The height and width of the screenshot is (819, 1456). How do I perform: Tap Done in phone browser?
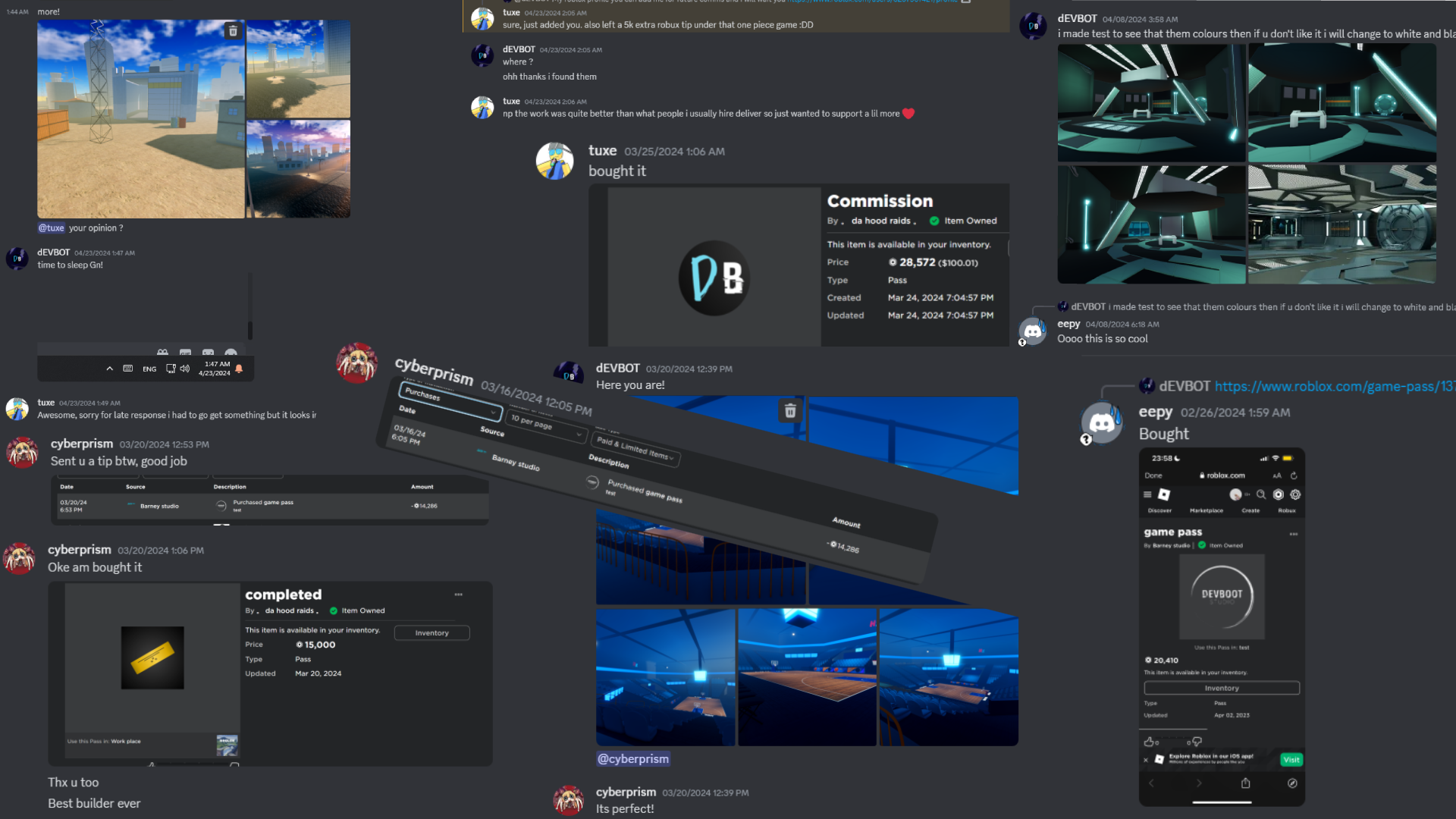pos(1153,475)
